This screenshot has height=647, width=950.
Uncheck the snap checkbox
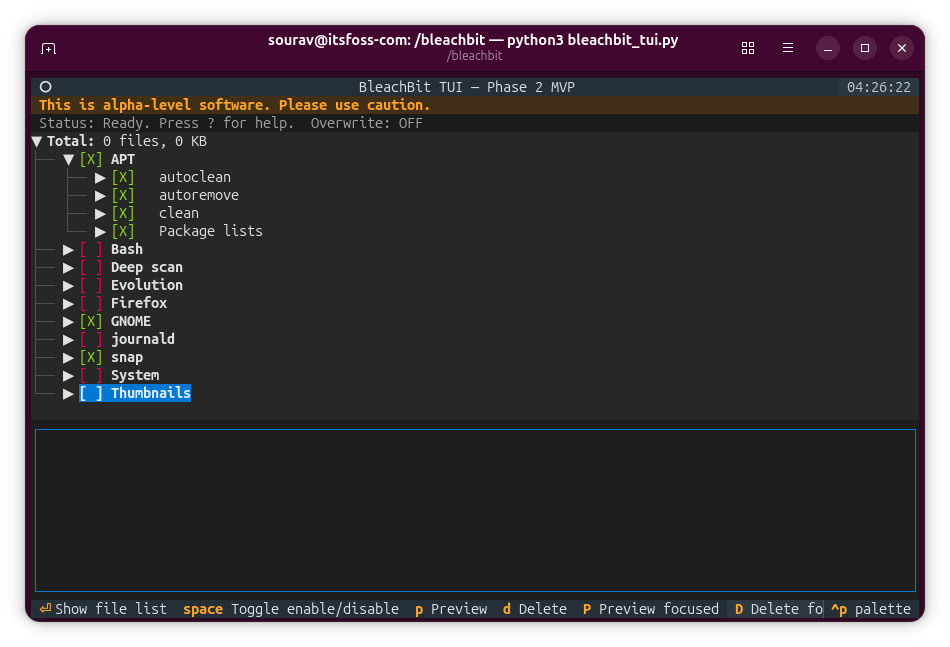point(91,357)
